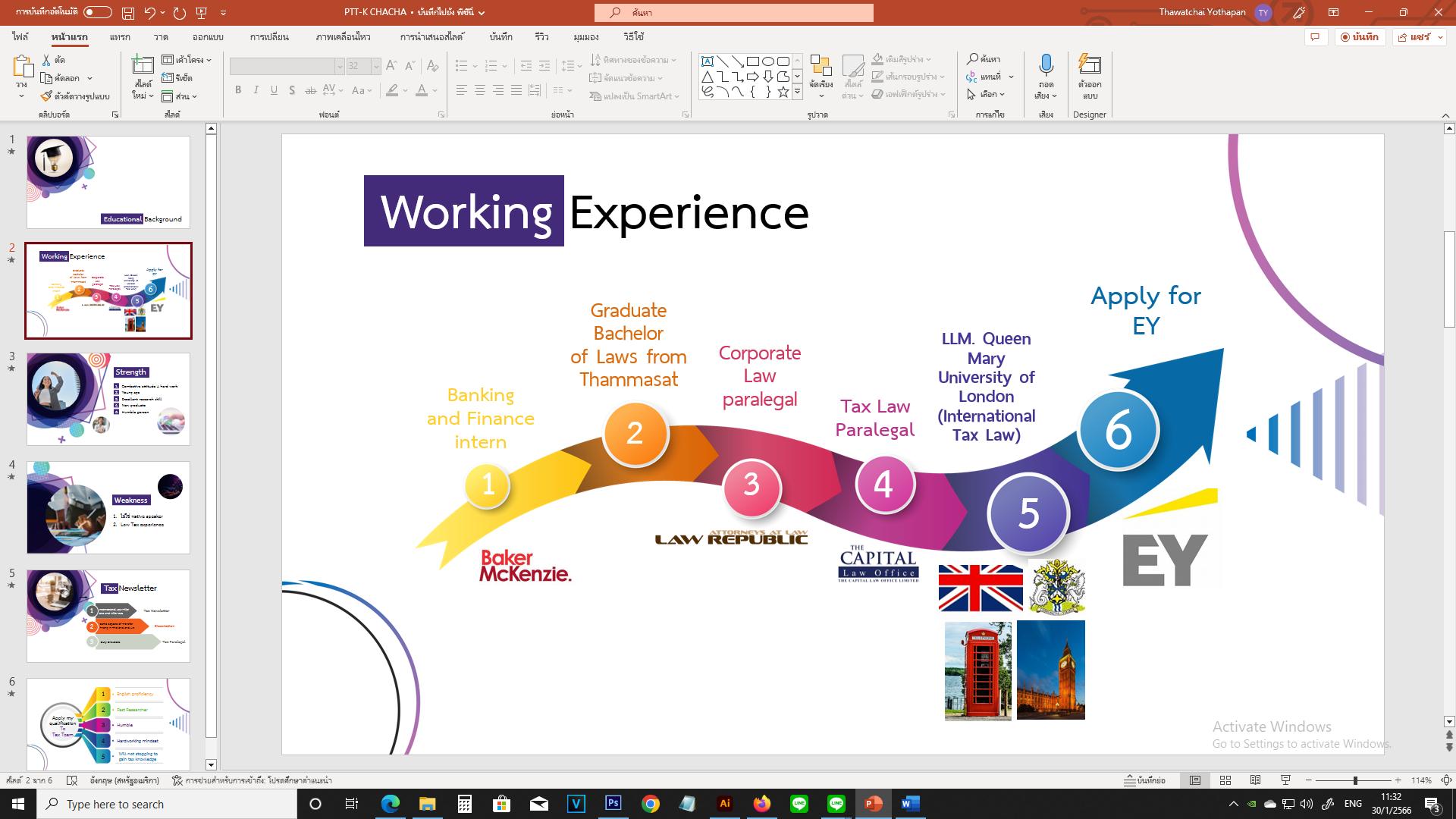Image resolution: width=1456 pixels, height=819 pixels.
Task: Toggle the AutoSave switch
Action: (x=97, y=12)
